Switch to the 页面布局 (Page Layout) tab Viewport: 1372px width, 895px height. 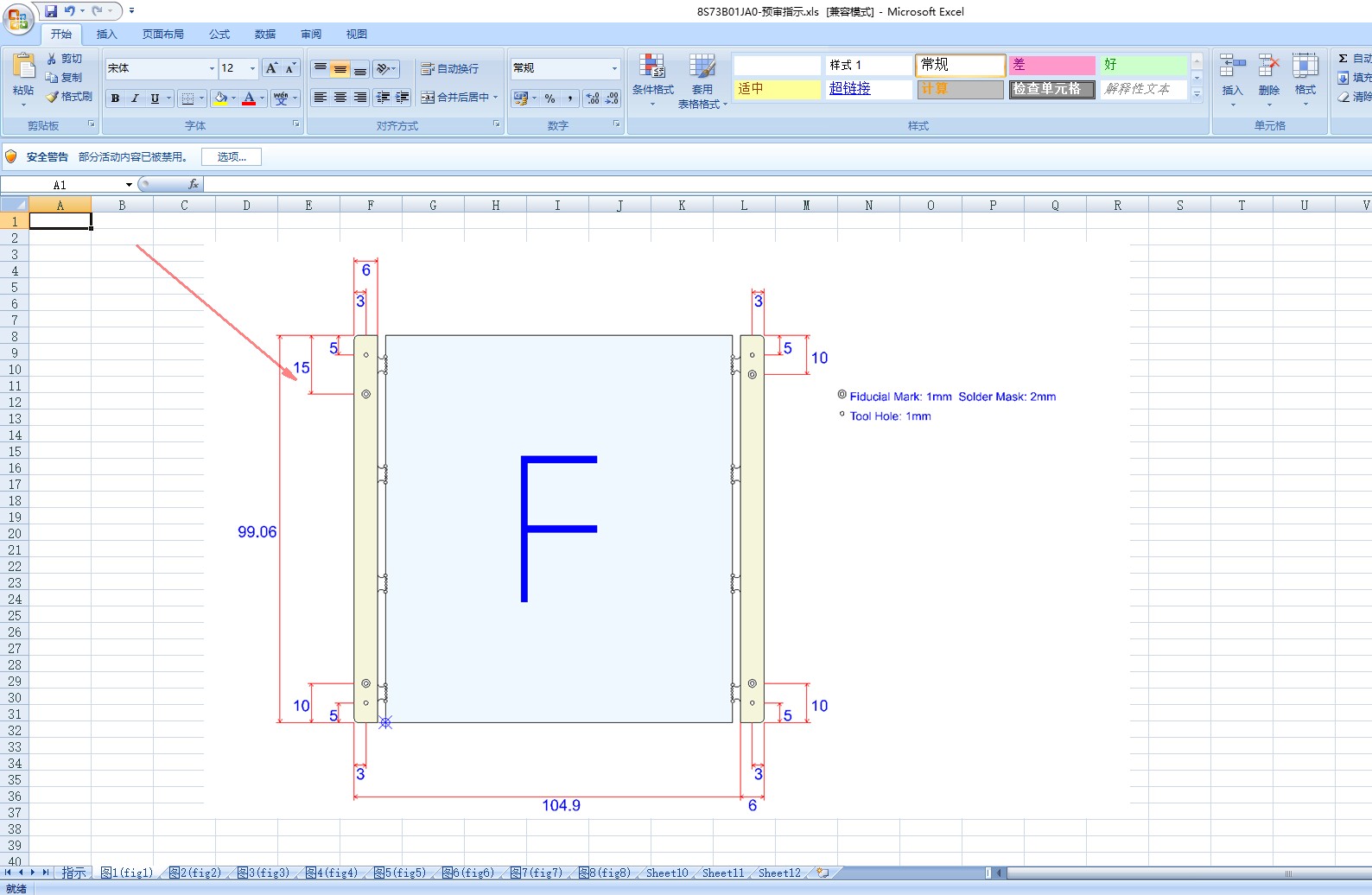coord(163,35)
